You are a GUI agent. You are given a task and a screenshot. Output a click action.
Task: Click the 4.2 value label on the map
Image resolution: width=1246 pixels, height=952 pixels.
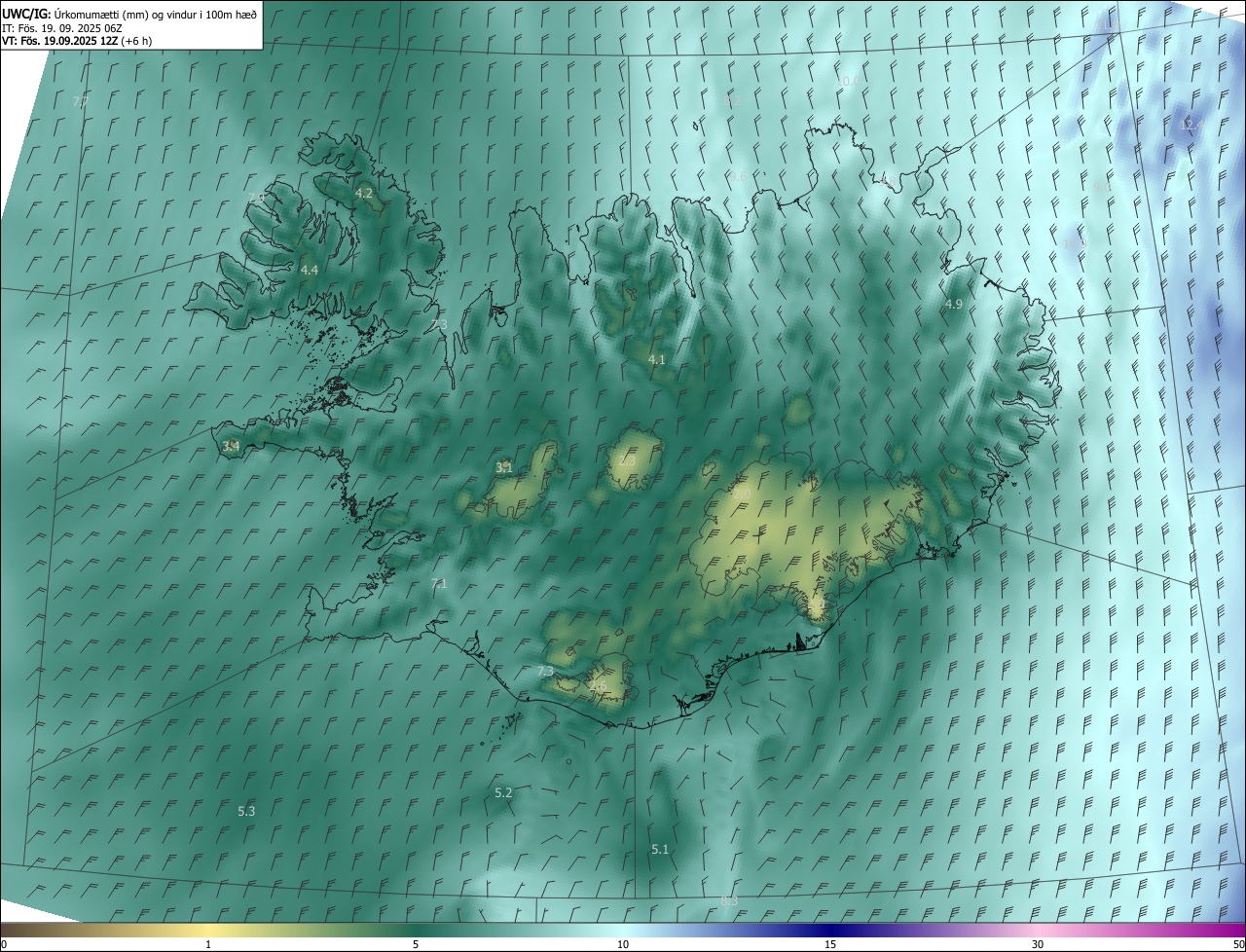[364, 194]
